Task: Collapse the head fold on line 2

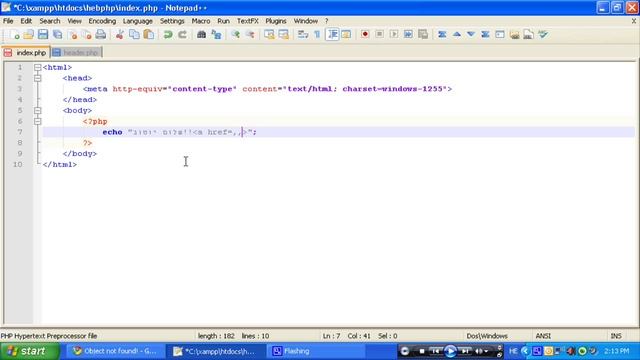Action: [x=38, y=78]
